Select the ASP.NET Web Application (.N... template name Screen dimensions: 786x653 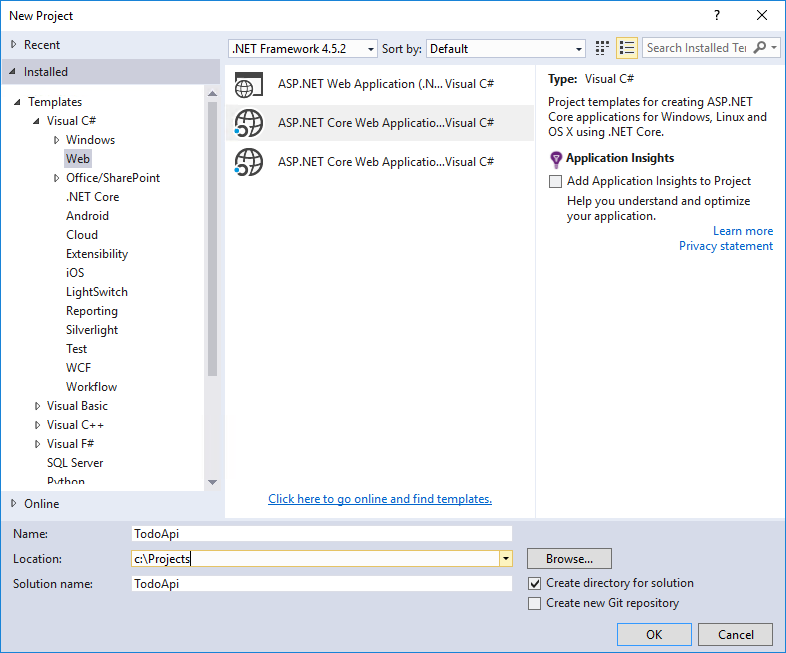(x=360, y=84)
